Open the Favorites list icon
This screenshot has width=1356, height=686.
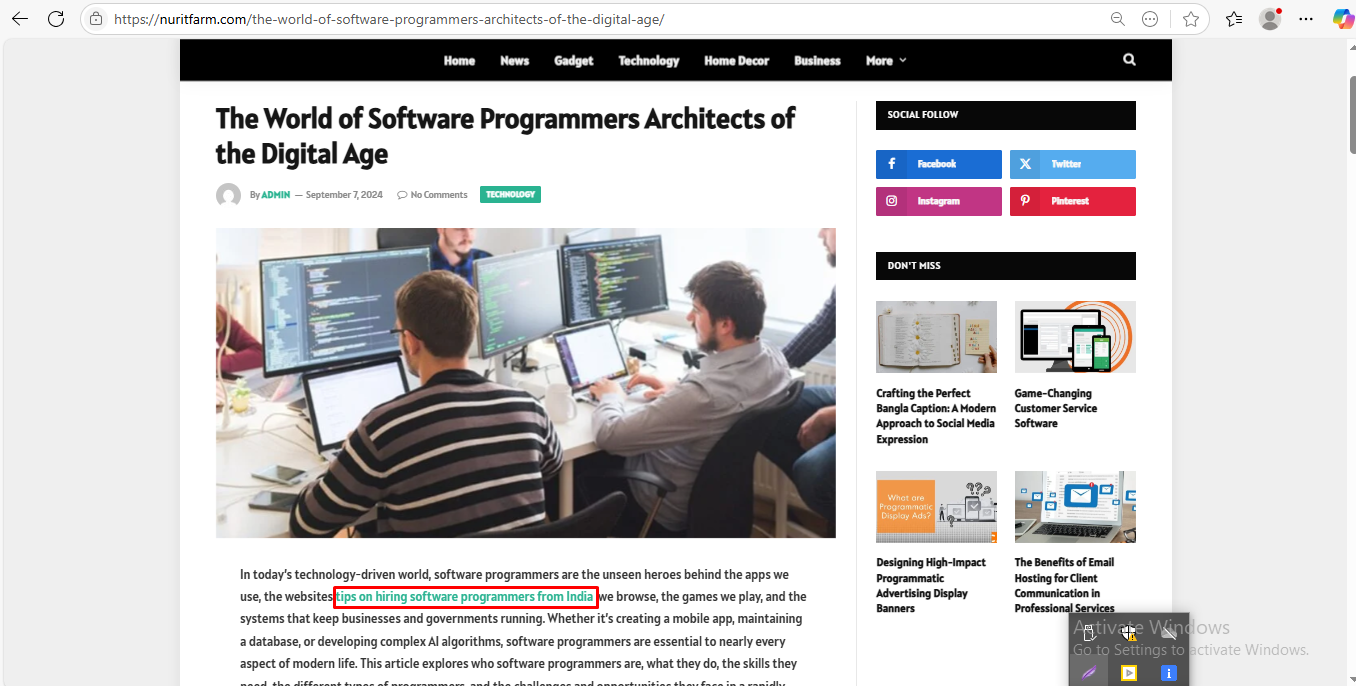1234,19
